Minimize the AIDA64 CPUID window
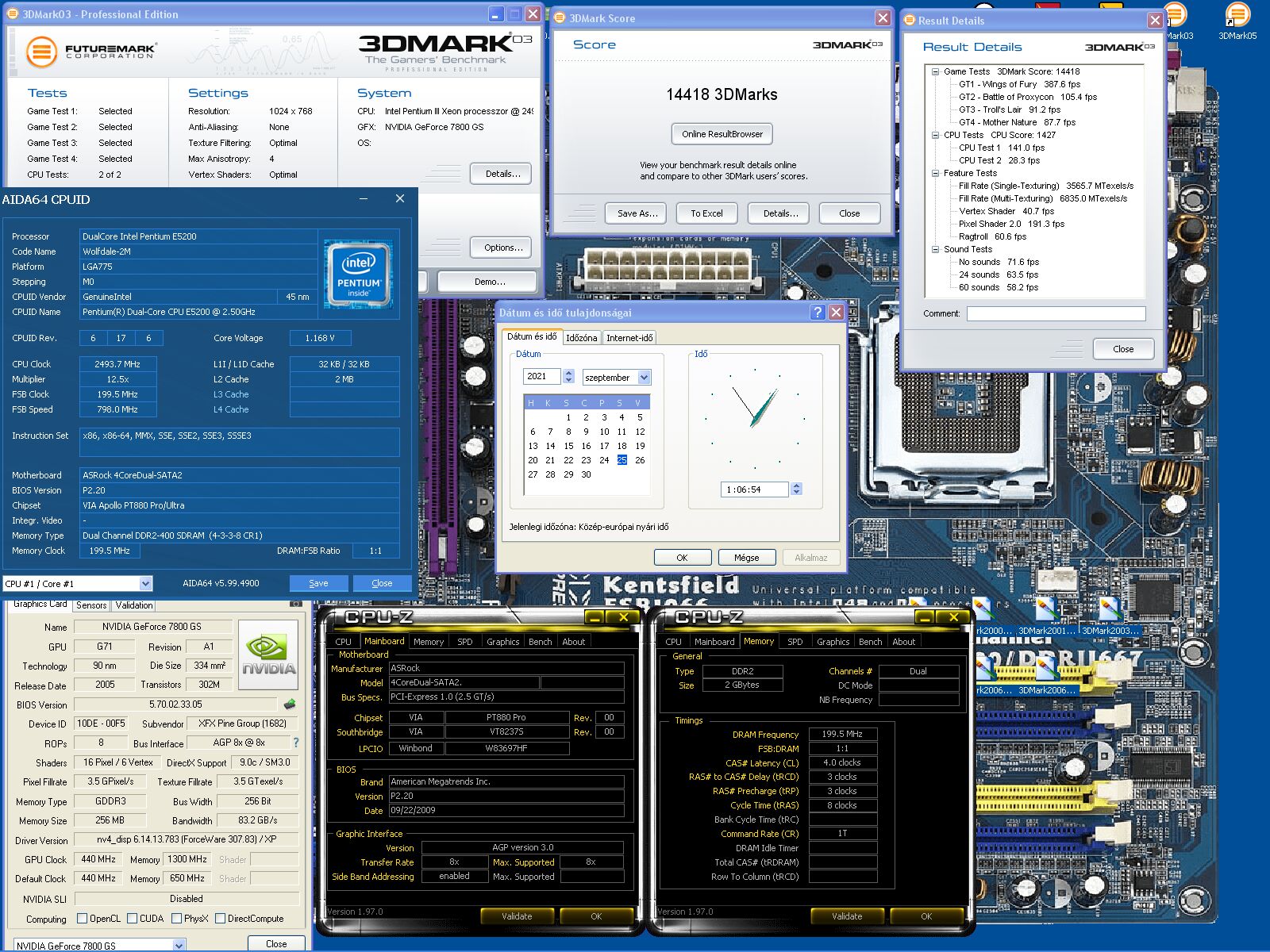Image resolution: width=1270 pixels, height=952 pixels. point(364,199)
